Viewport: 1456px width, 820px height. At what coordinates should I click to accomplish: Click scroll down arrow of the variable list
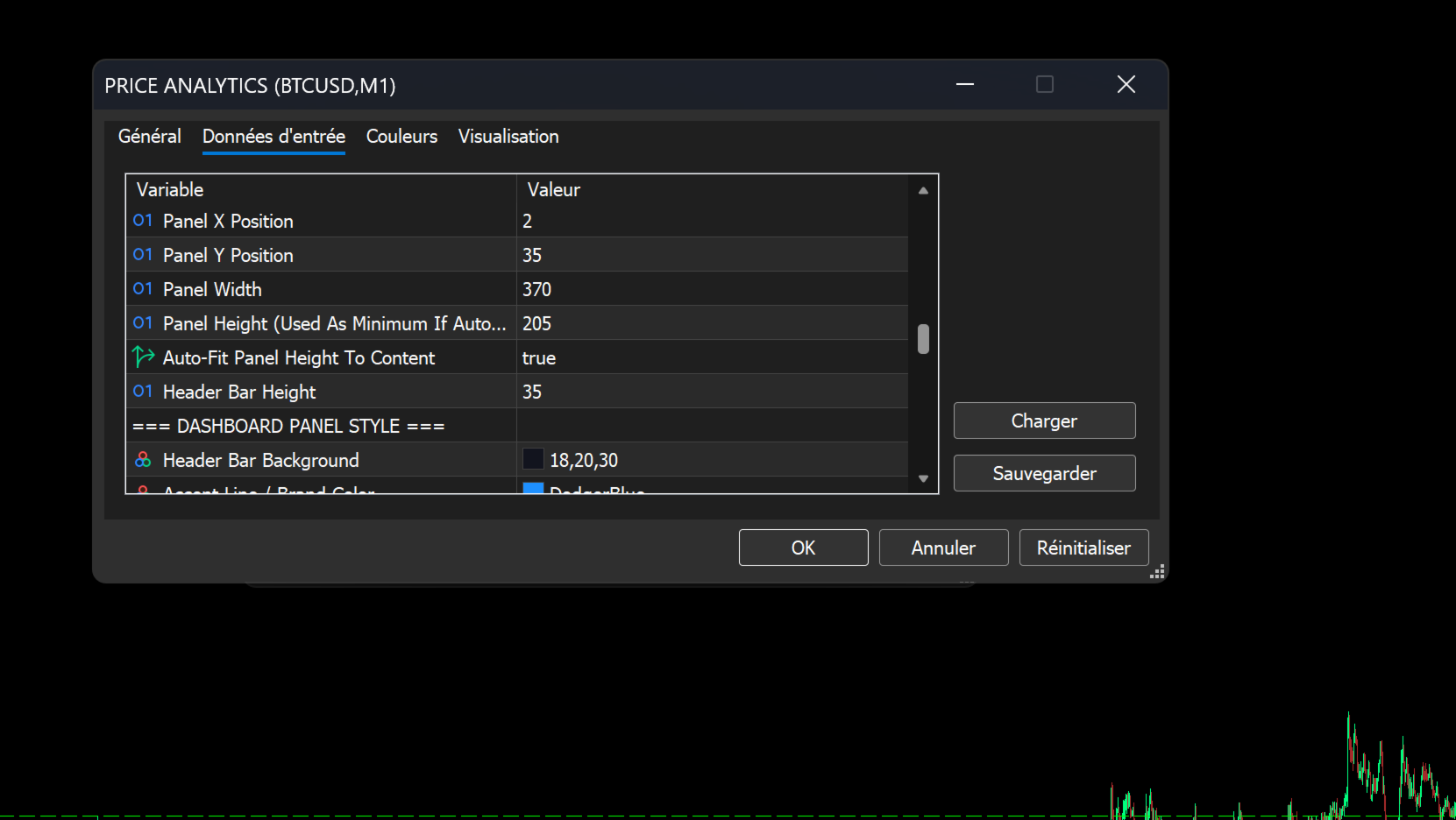point(923,478)
